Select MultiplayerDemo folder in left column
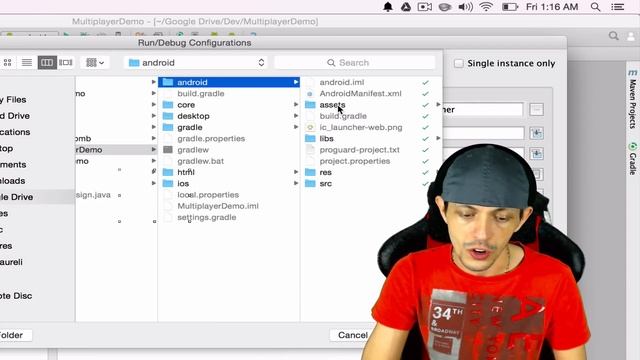This screenshot has height=360, width=640. click(116, 150)
